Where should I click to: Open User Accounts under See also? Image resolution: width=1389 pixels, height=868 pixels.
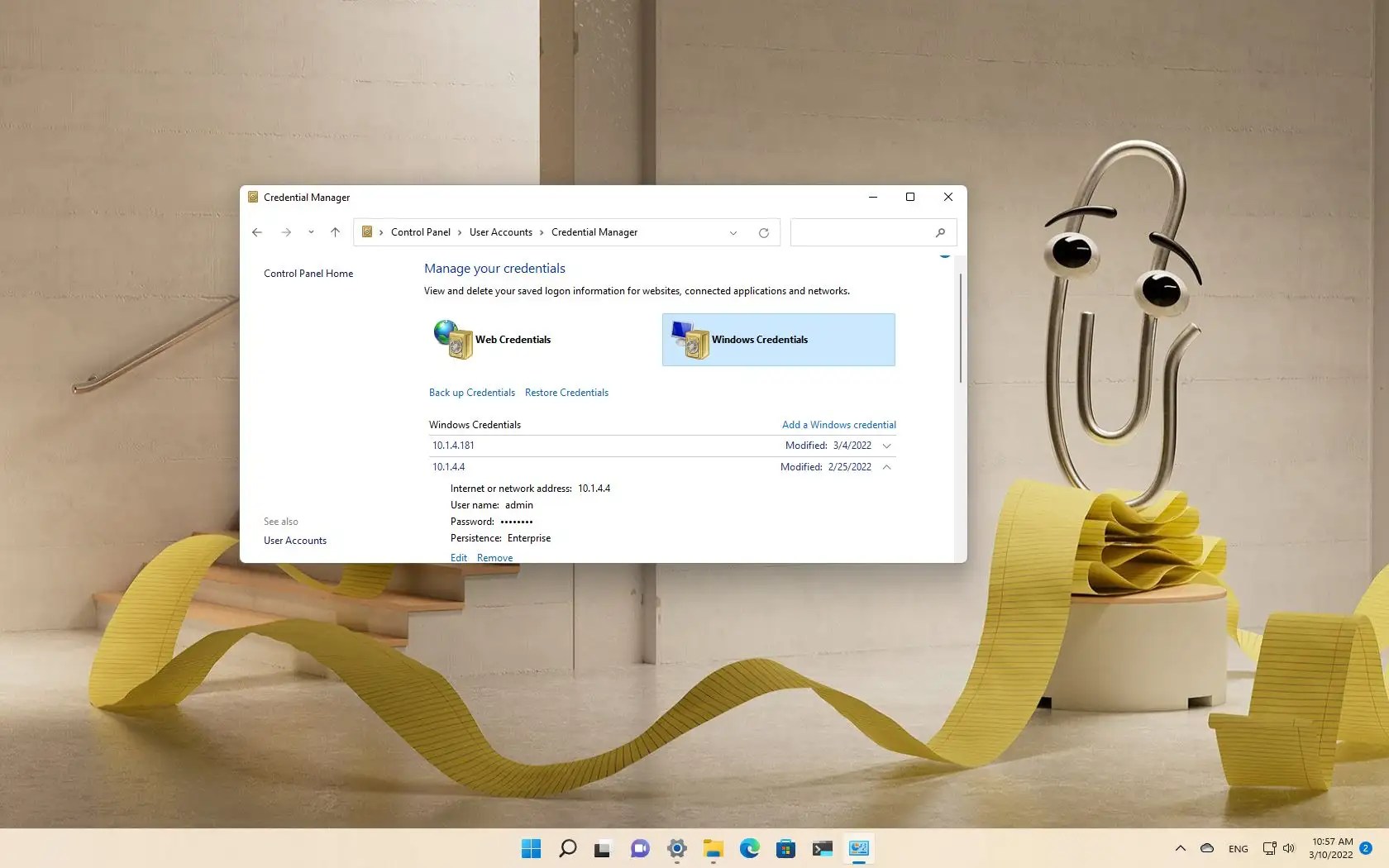pos(295,541)
